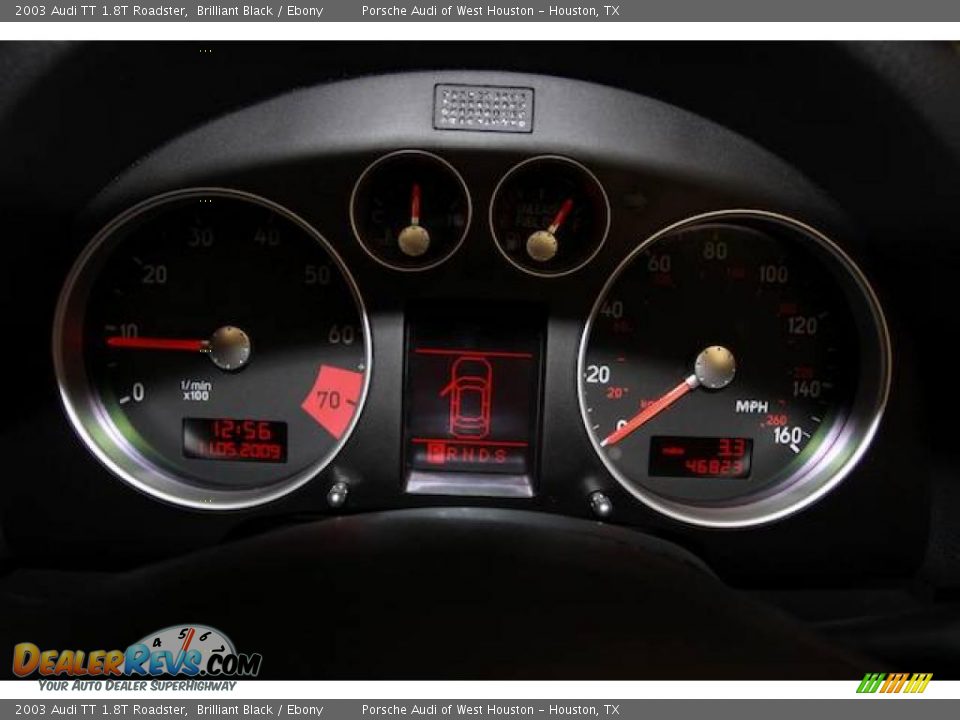Click the 120 mark on speedometer
960x720 pixels.
tap(802, 325)
